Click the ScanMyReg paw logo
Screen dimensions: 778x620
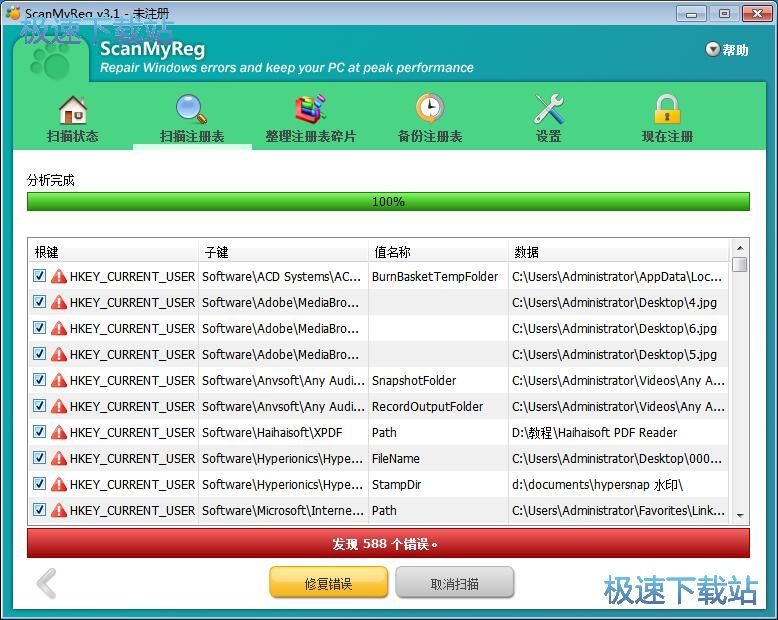point(50,63)
